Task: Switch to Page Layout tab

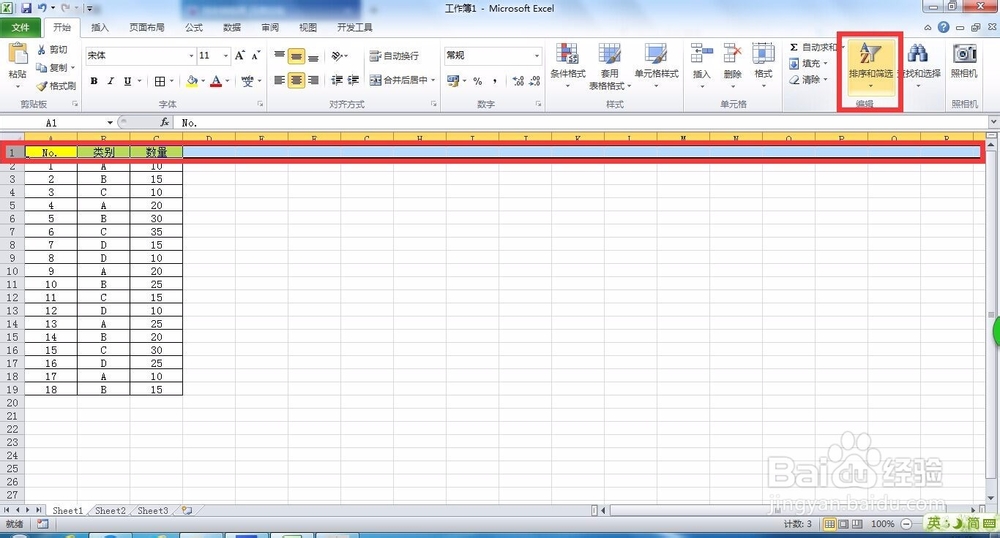Action: pos(147,27)
